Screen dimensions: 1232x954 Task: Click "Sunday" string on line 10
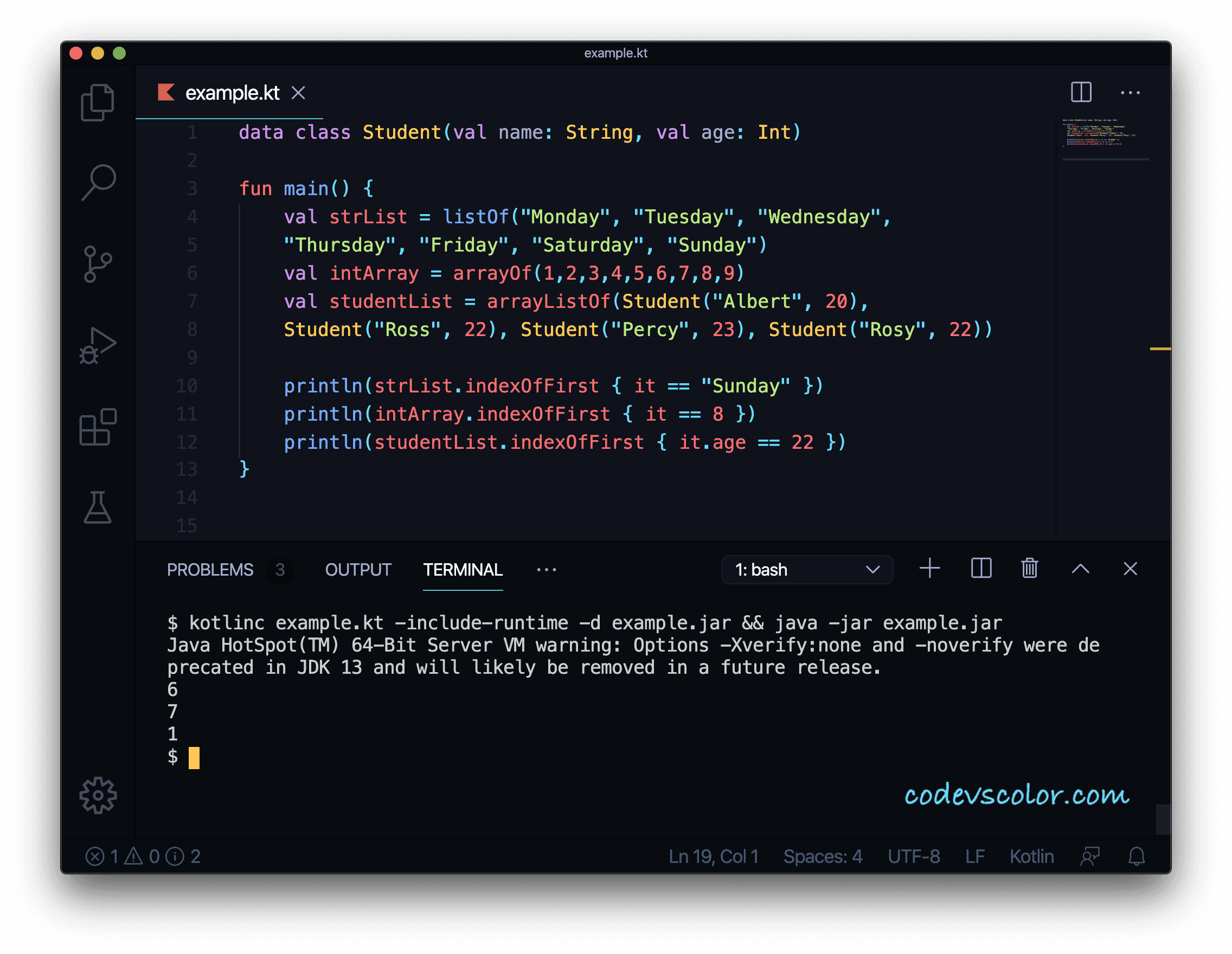pyautogui.click(x=745, y=386)
